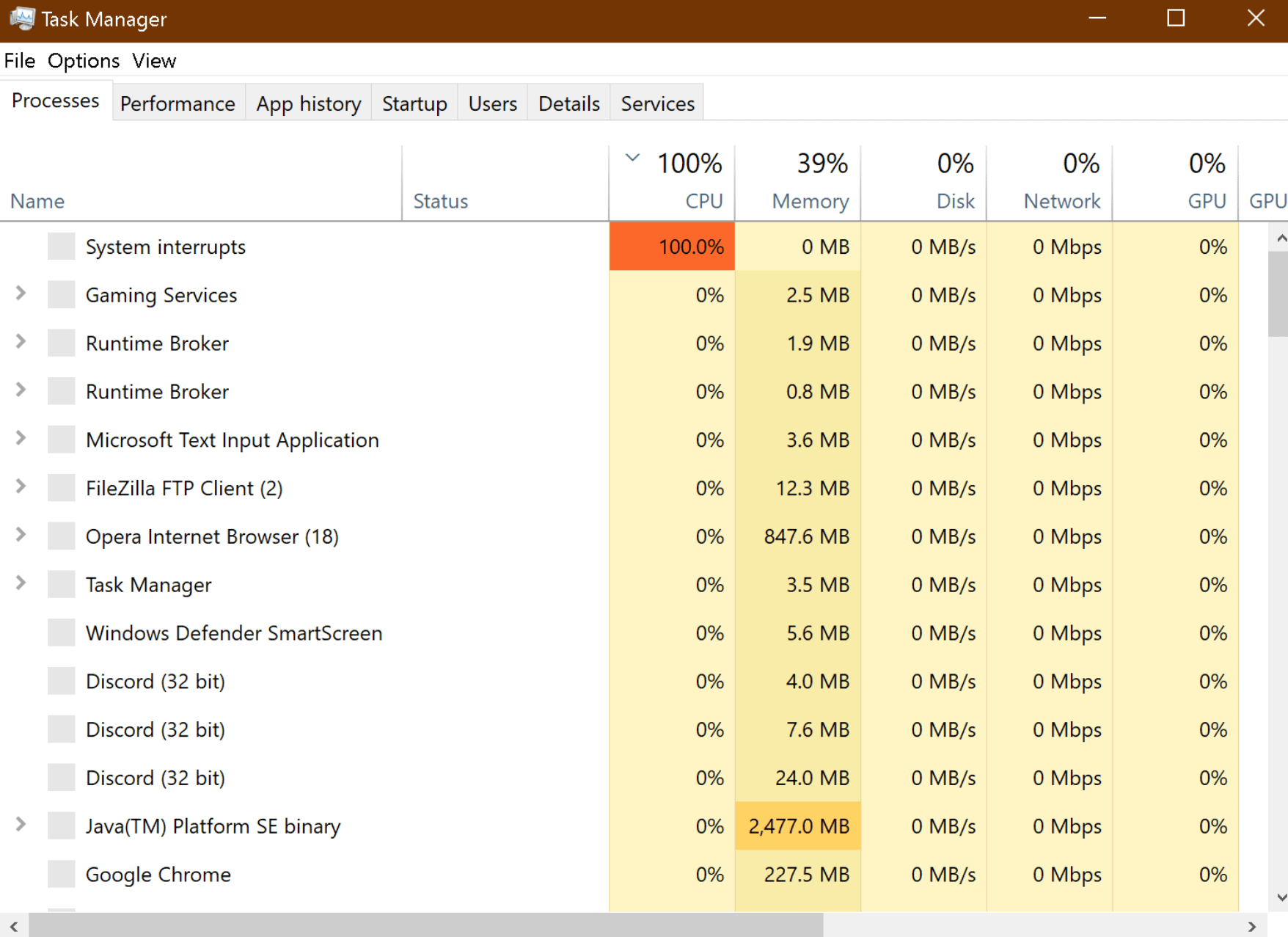1288x937 pixels.
Task: Open the Startup tab
Action: click(x=414, y=103)
